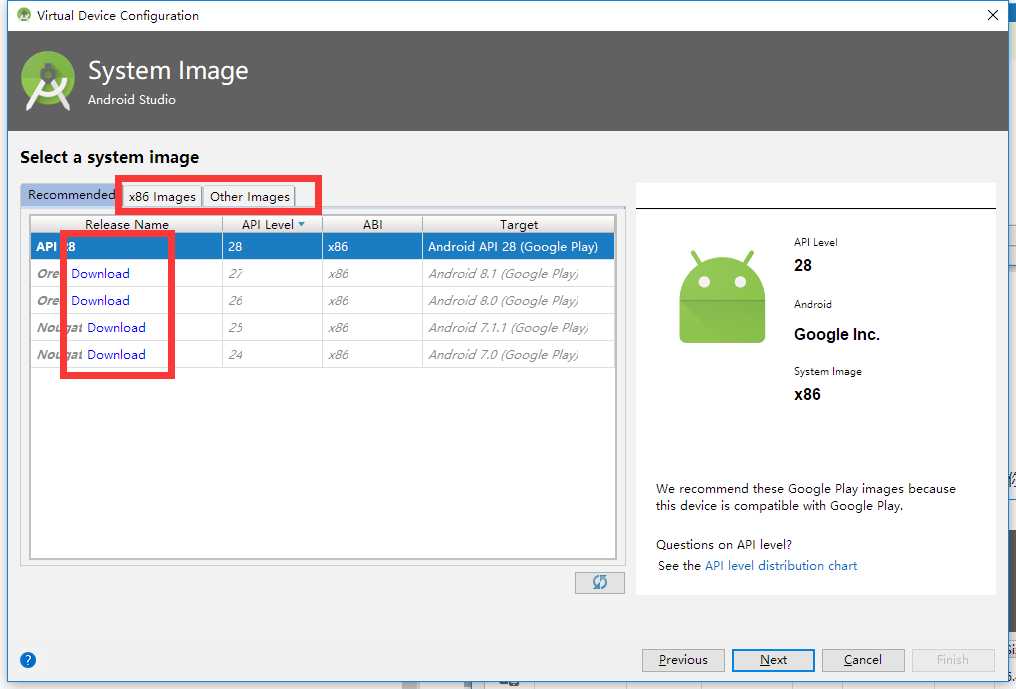Click the green Android robot image

722,297
